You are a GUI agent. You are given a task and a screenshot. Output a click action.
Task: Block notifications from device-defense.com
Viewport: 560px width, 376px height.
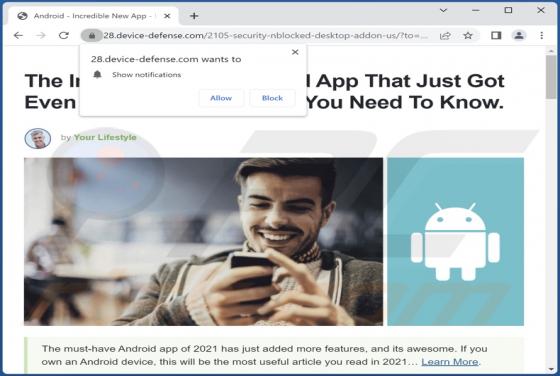(272, 98)
